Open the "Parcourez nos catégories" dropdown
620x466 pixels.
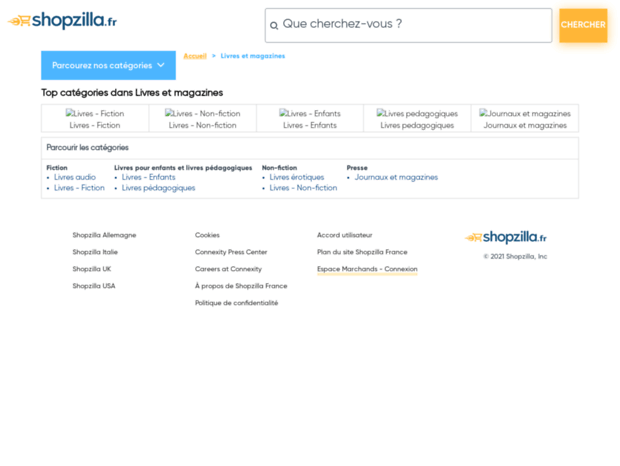[x=108, y=65]
